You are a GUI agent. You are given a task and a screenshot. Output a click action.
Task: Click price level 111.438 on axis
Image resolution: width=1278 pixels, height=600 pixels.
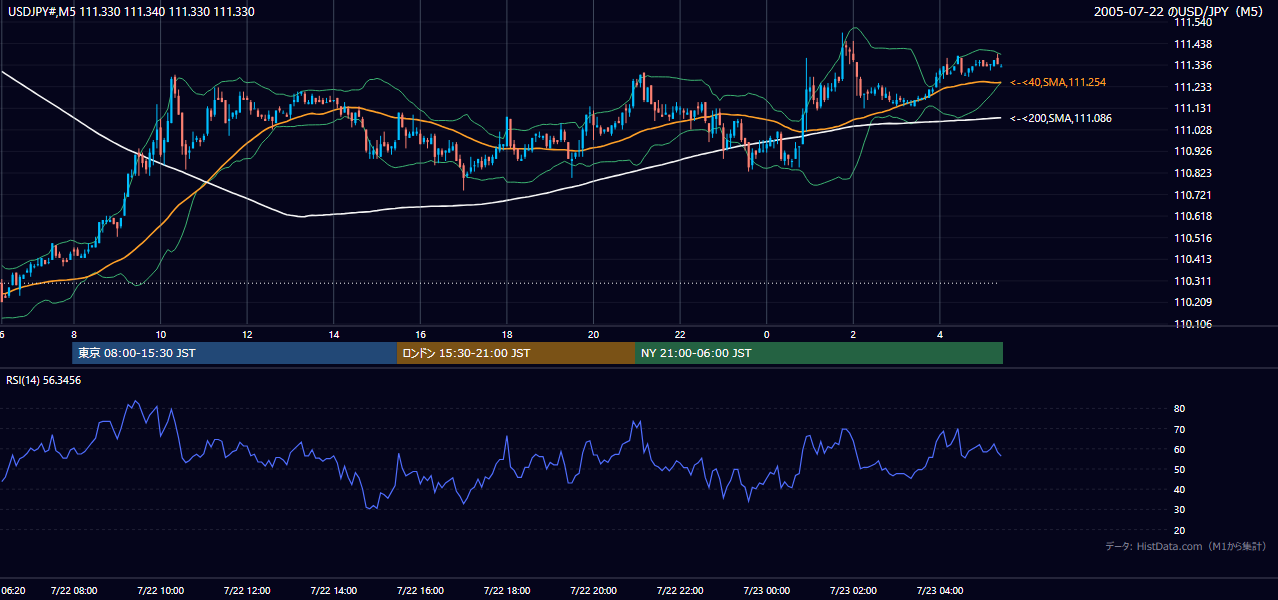point(1193,44)
